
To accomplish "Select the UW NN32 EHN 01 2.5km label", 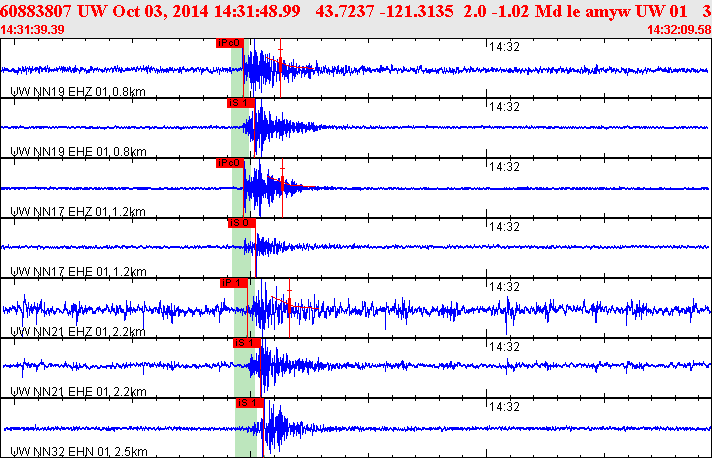I will [79, 451].
